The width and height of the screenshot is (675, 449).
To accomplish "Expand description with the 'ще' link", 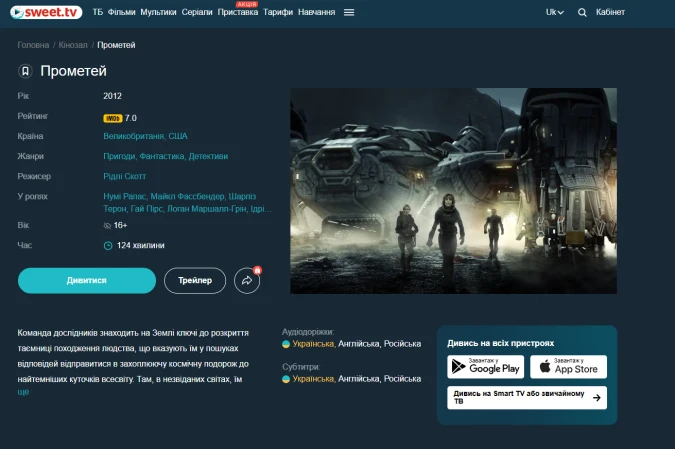I will (23, 392).
